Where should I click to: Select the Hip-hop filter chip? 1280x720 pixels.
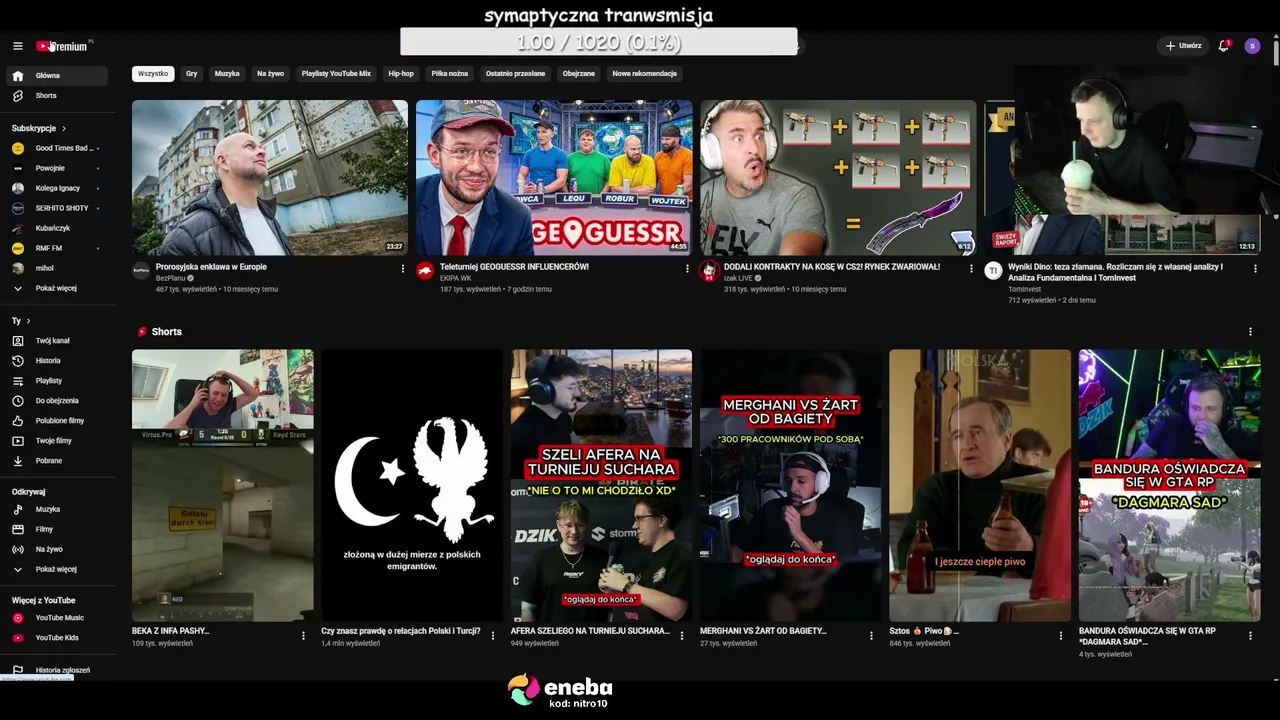tap(401, 74)
